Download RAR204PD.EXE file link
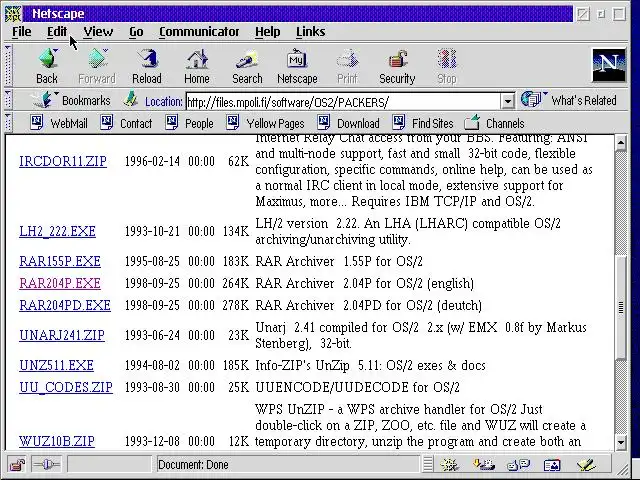The height and width of the screenshot is (480, 640). pos(65,305)
